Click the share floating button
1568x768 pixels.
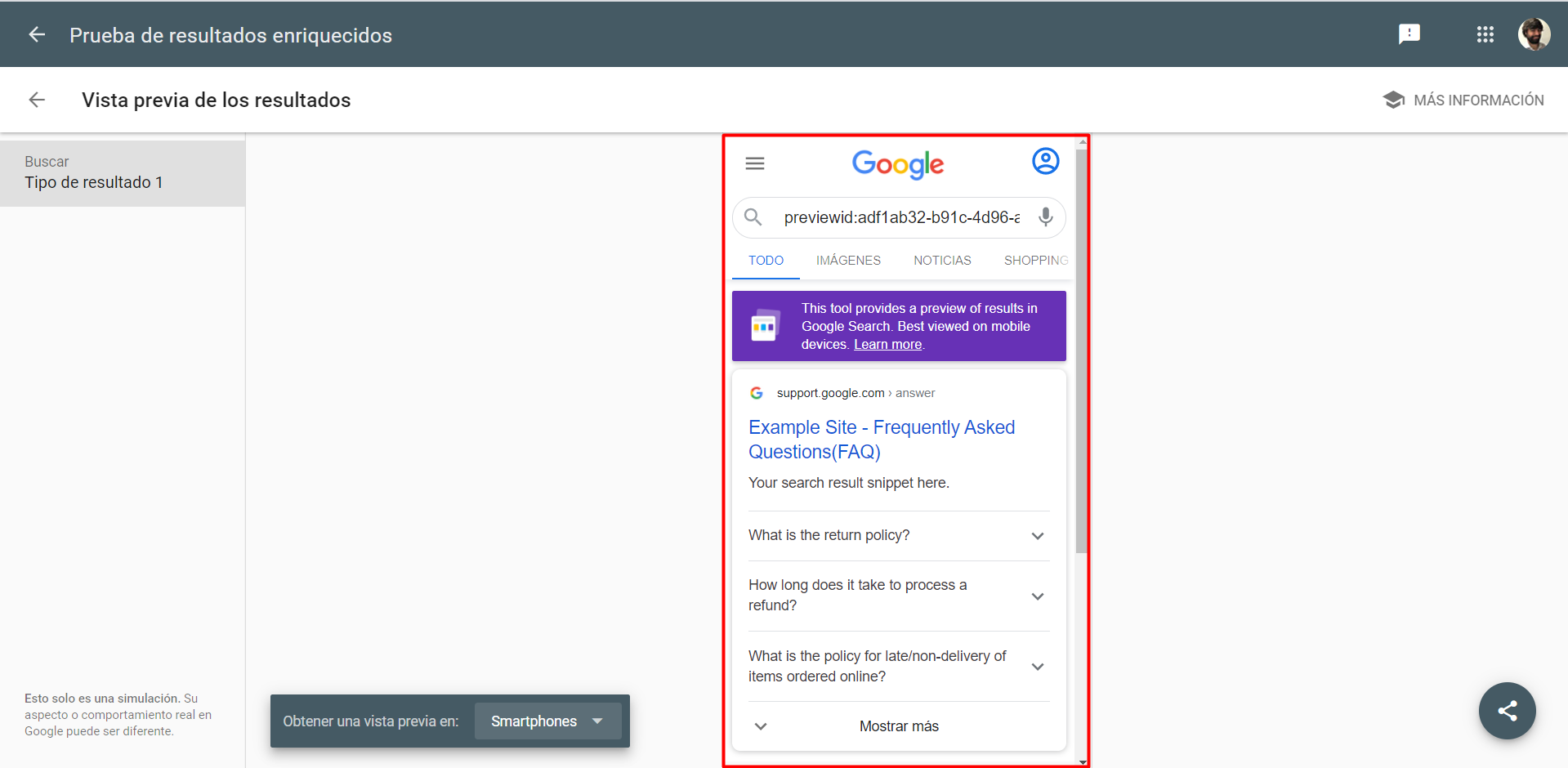click(1507, 711)
